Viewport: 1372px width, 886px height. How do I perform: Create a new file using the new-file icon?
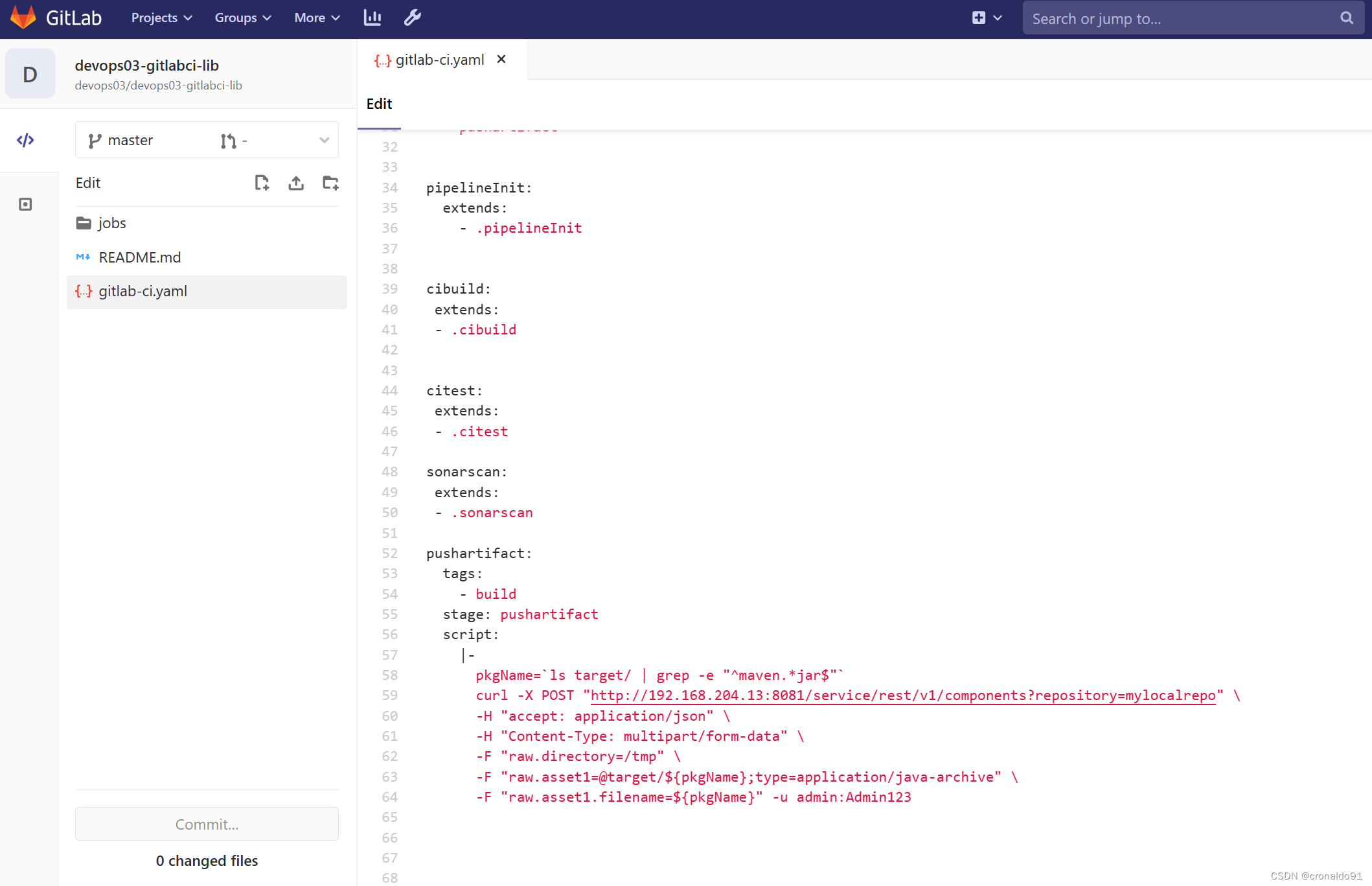(262, 183)
